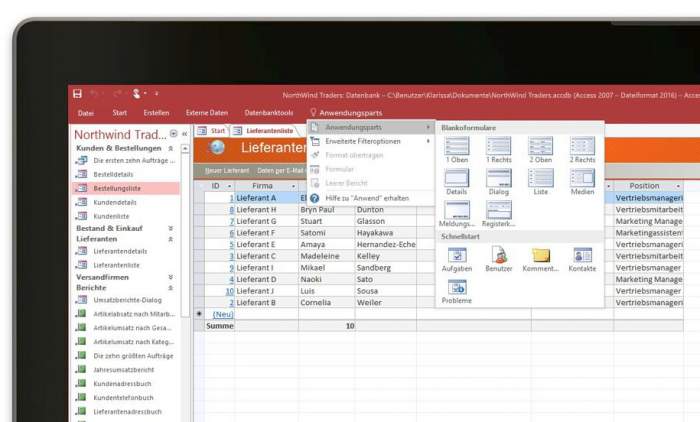Switch to the Datenbanktools ribbon tab
The width and height of the screenshot is (700, 422).
pos(269,113)
